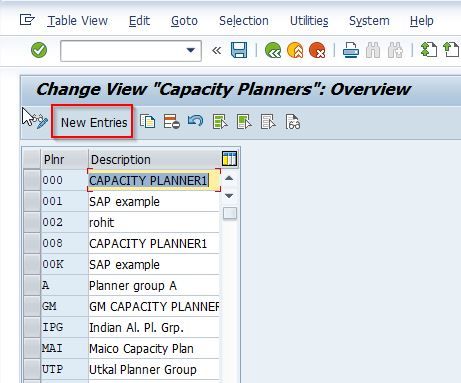
Task: Click the scroll up arrow of table
Action: pyautogui.click(x=229, y=178)
